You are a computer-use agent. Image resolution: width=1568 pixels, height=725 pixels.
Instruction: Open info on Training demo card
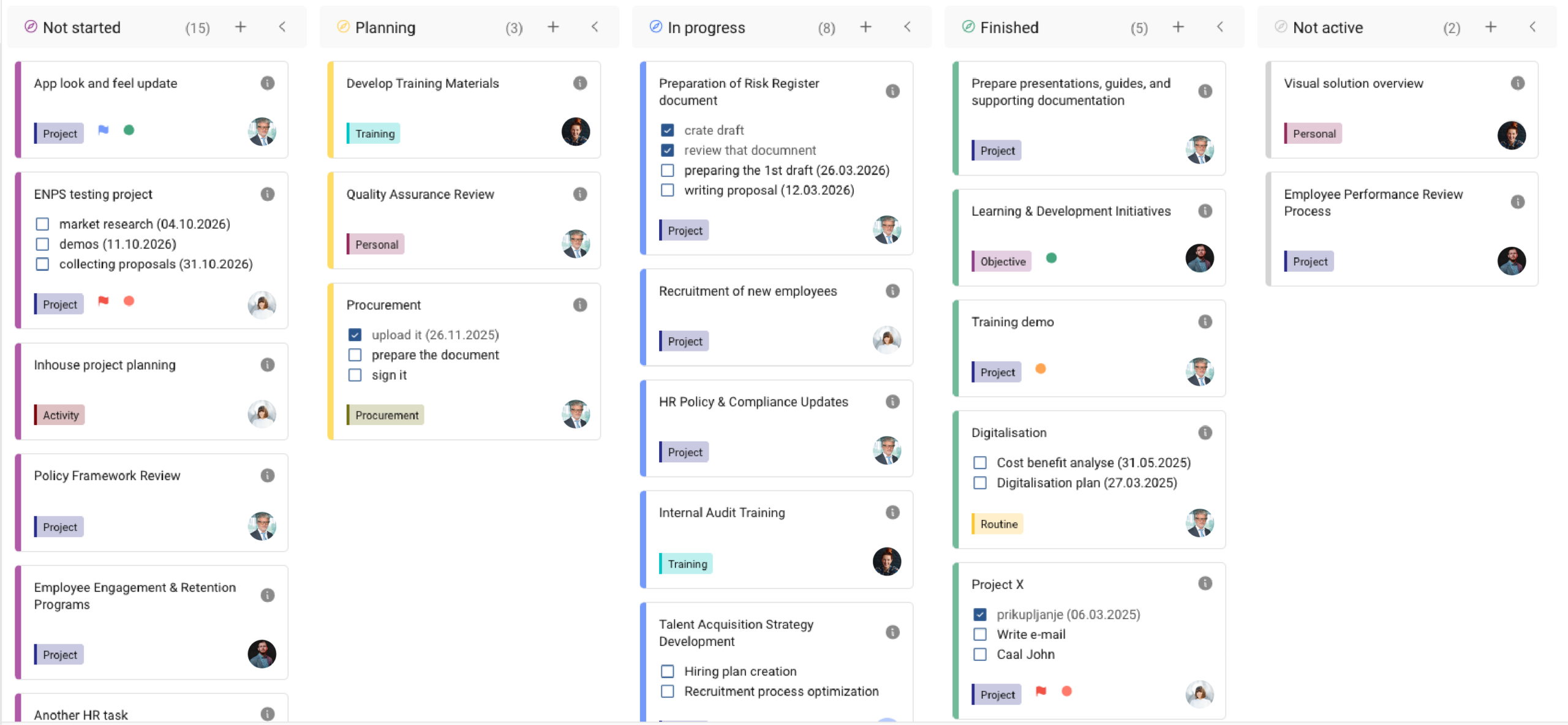(1205, 322)
